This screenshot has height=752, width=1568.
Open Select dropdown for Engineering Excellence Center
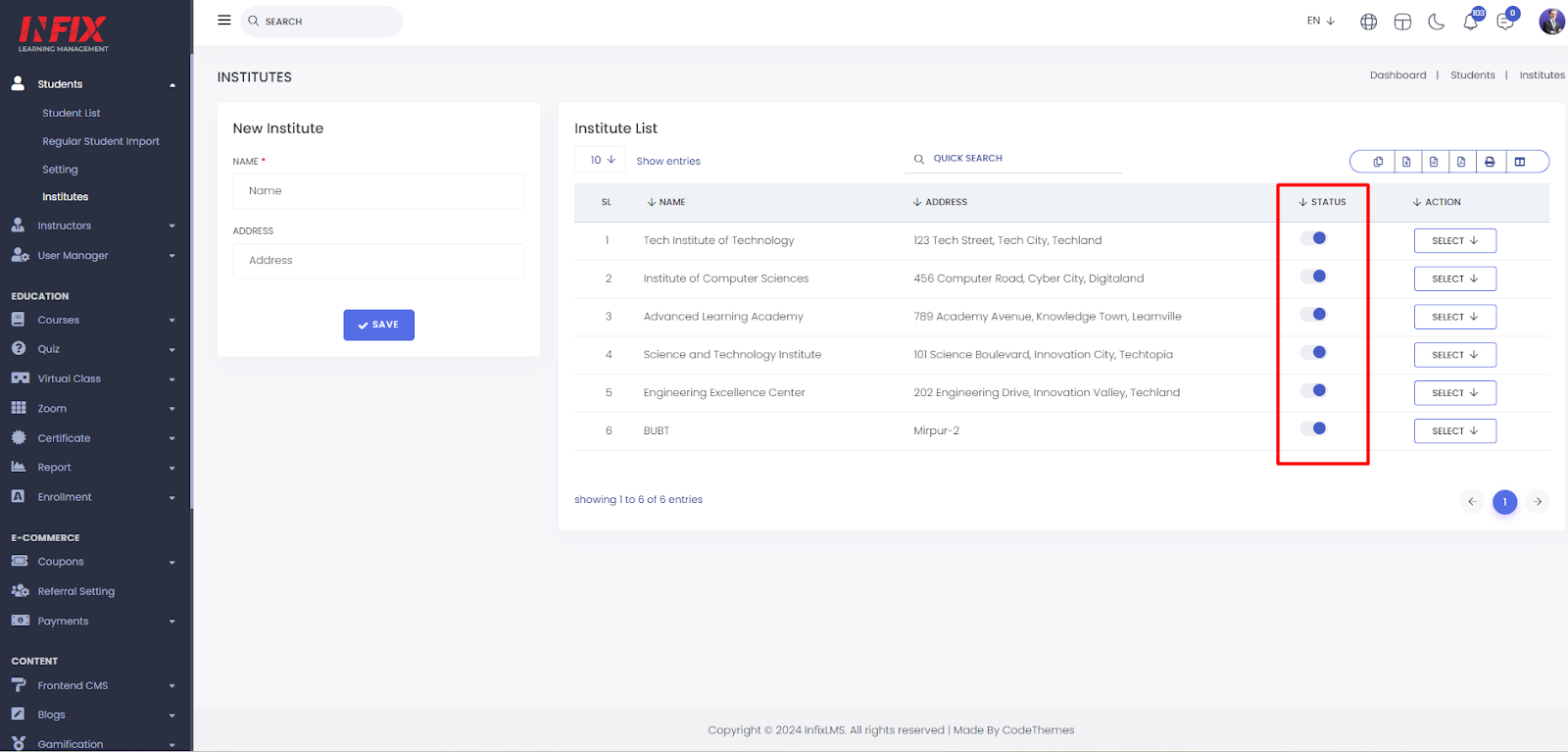[1454, 393]
